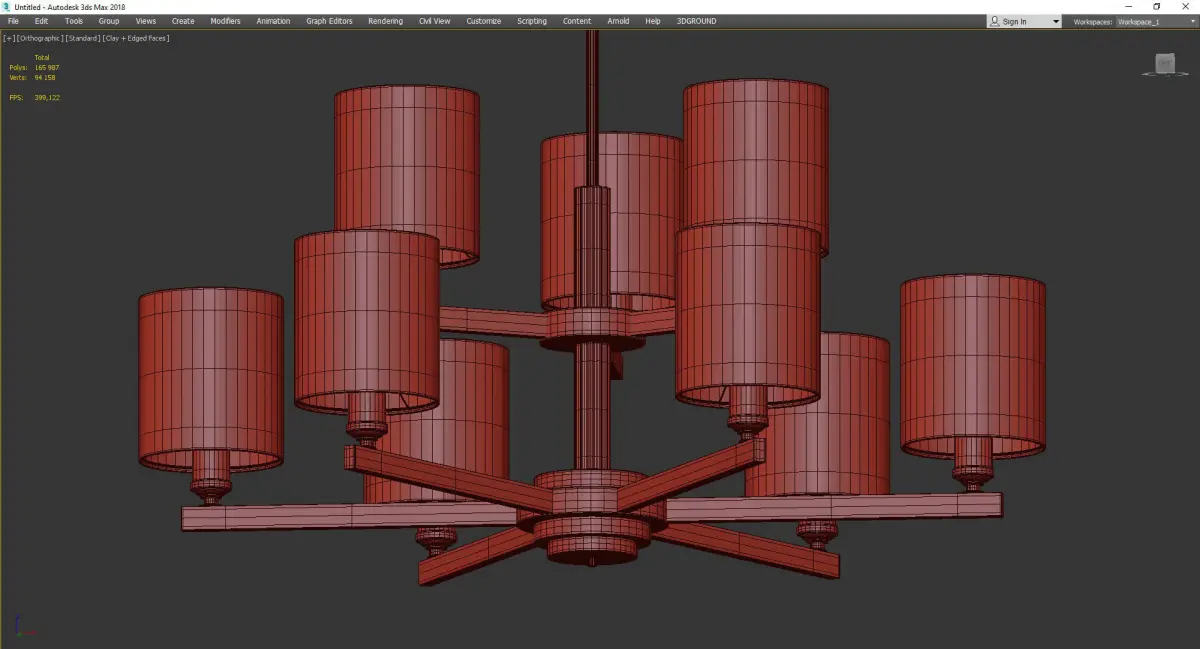The width and height of the screenshot is (1200, 649).
Task: Open the Views menu
Action: [x=146, y=21]
